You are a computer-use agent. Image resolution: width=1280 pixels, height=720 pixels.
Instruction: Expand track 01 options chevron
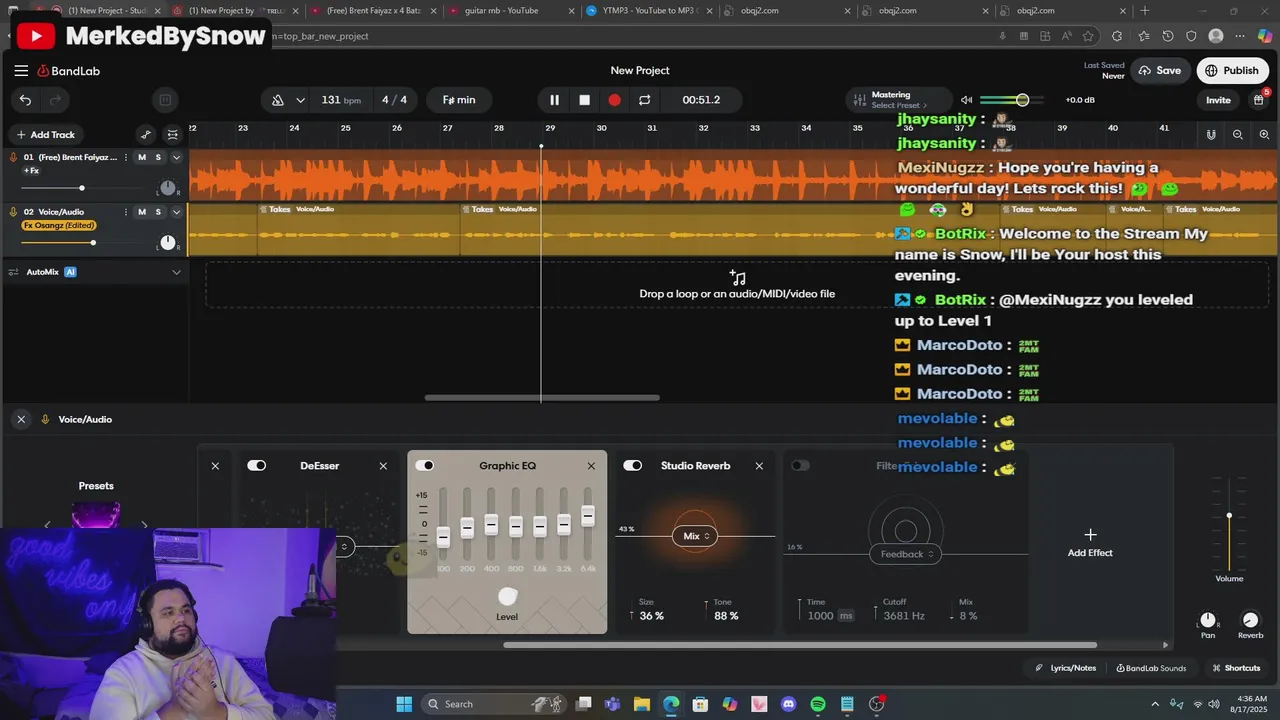pyautogui.click(x=176, y=157)
